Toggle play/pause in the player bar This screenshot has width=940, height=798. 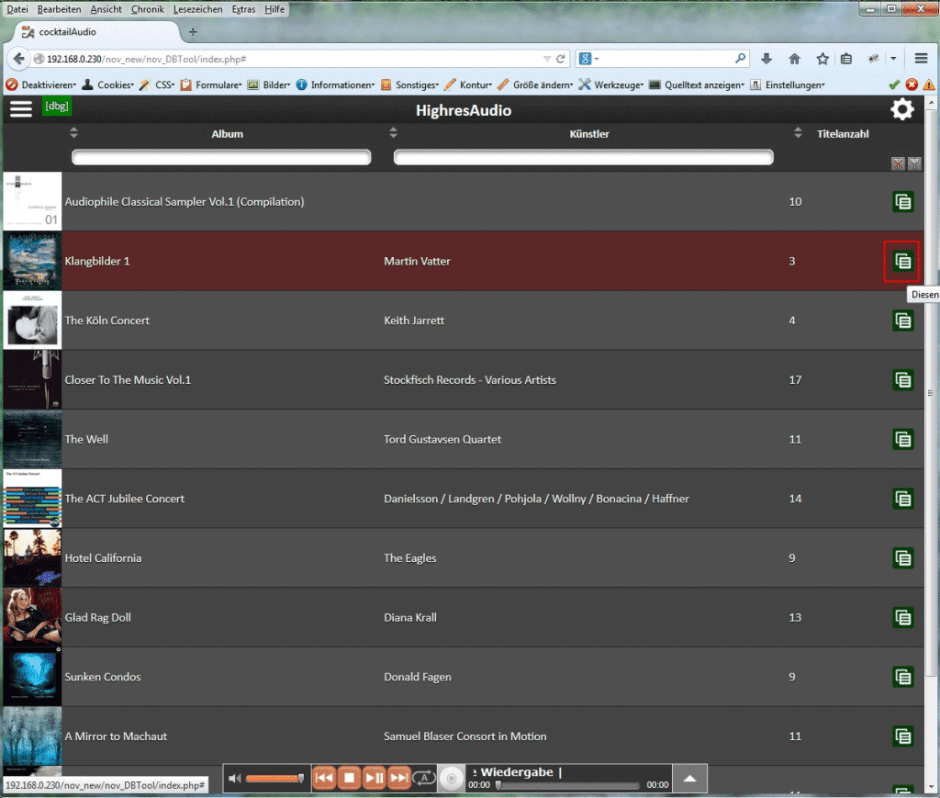[373, 778]
